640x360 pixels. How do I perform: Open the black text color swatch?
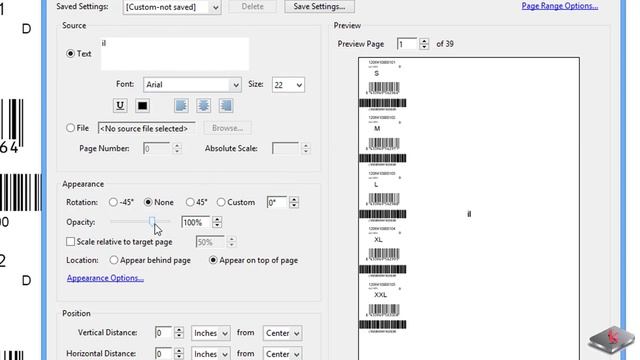142,106
